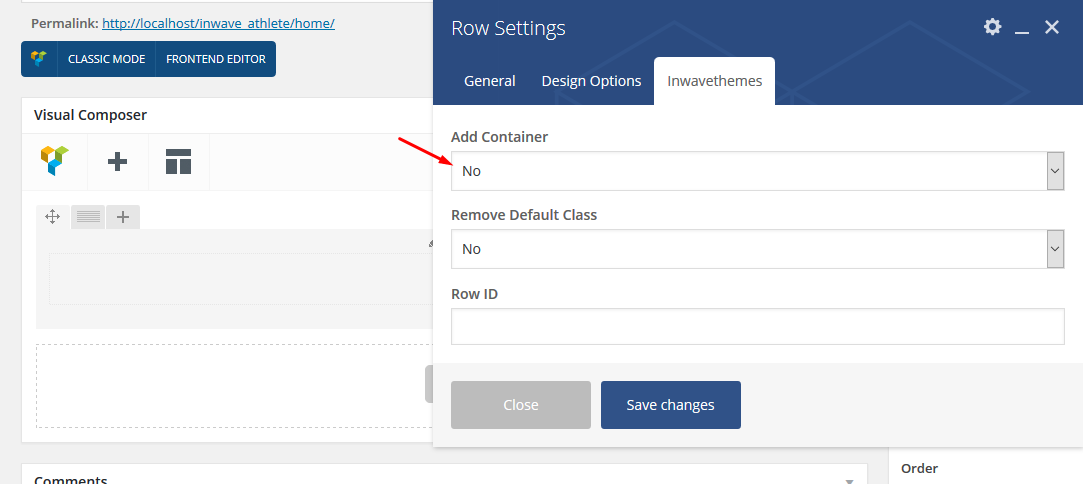The height and width of the screenshot is (484, 1083).
Task: Select the Inwavethemes tab
Action: (714, 81)
